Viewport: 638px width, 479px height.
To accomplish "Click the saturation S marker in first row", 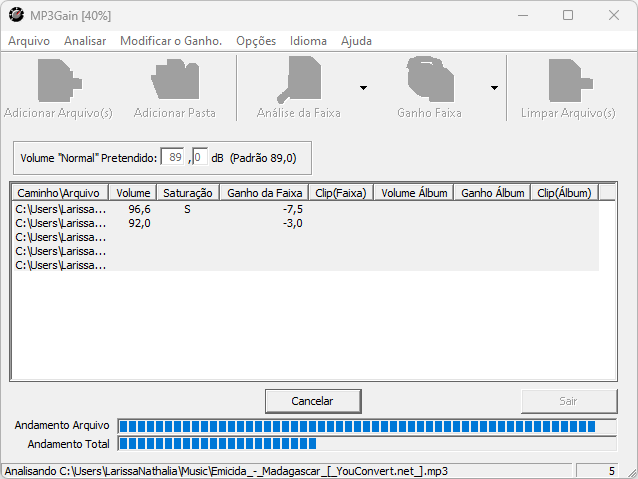I will [187, 209].
